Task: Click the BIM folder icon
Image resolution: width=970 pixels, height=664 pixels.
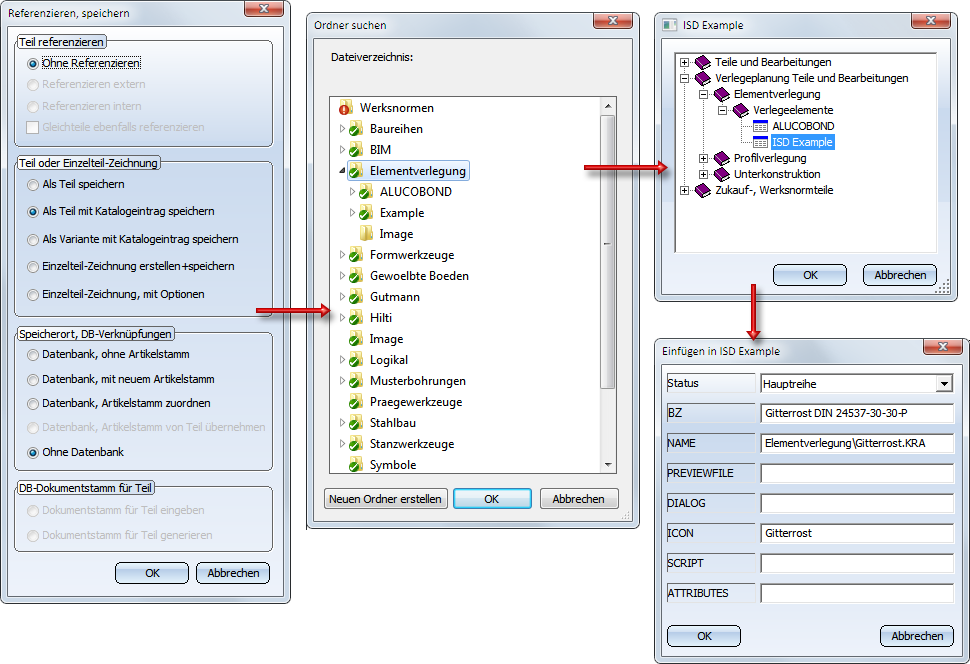Action: (356, 150)
